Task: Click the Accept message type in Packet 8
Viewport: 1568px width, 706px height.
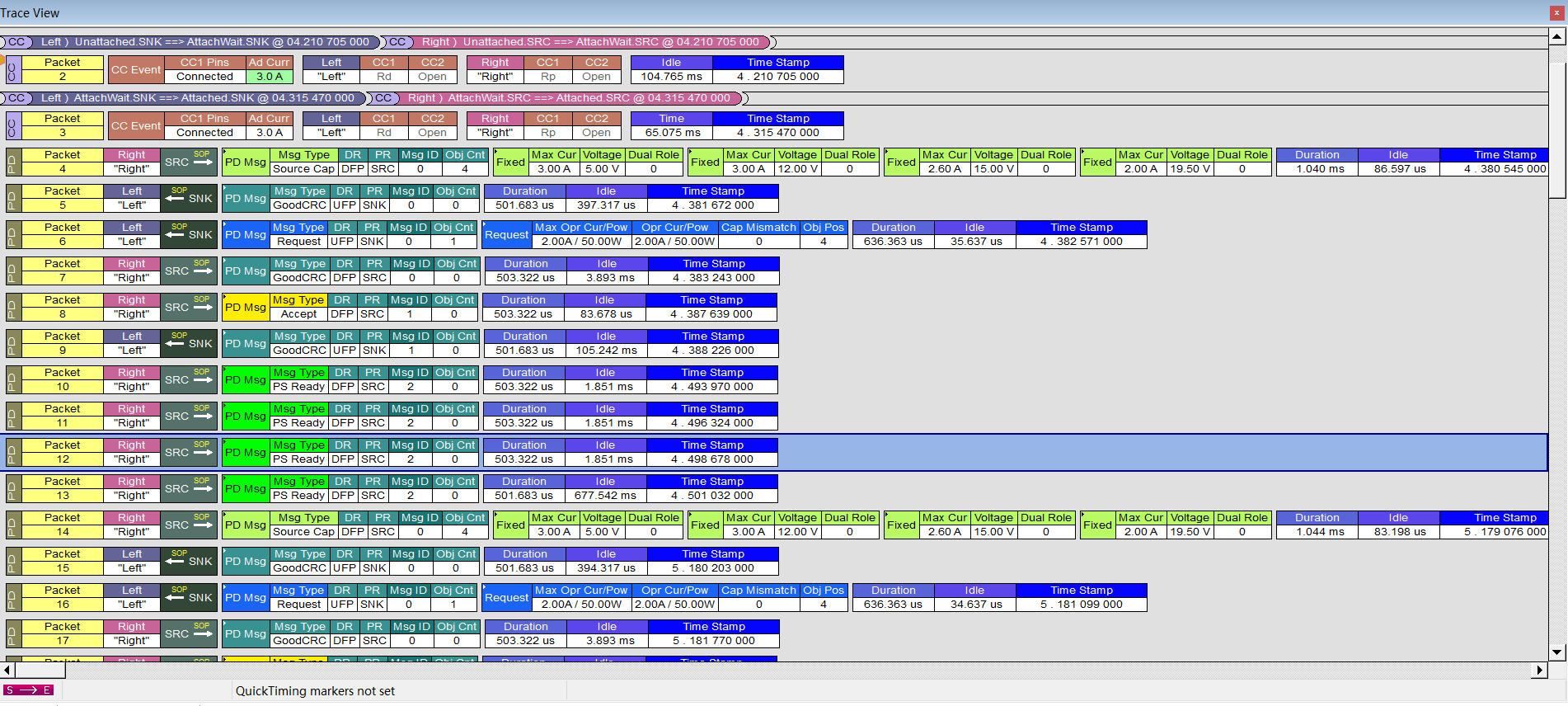Action: (x=298, y=314)
